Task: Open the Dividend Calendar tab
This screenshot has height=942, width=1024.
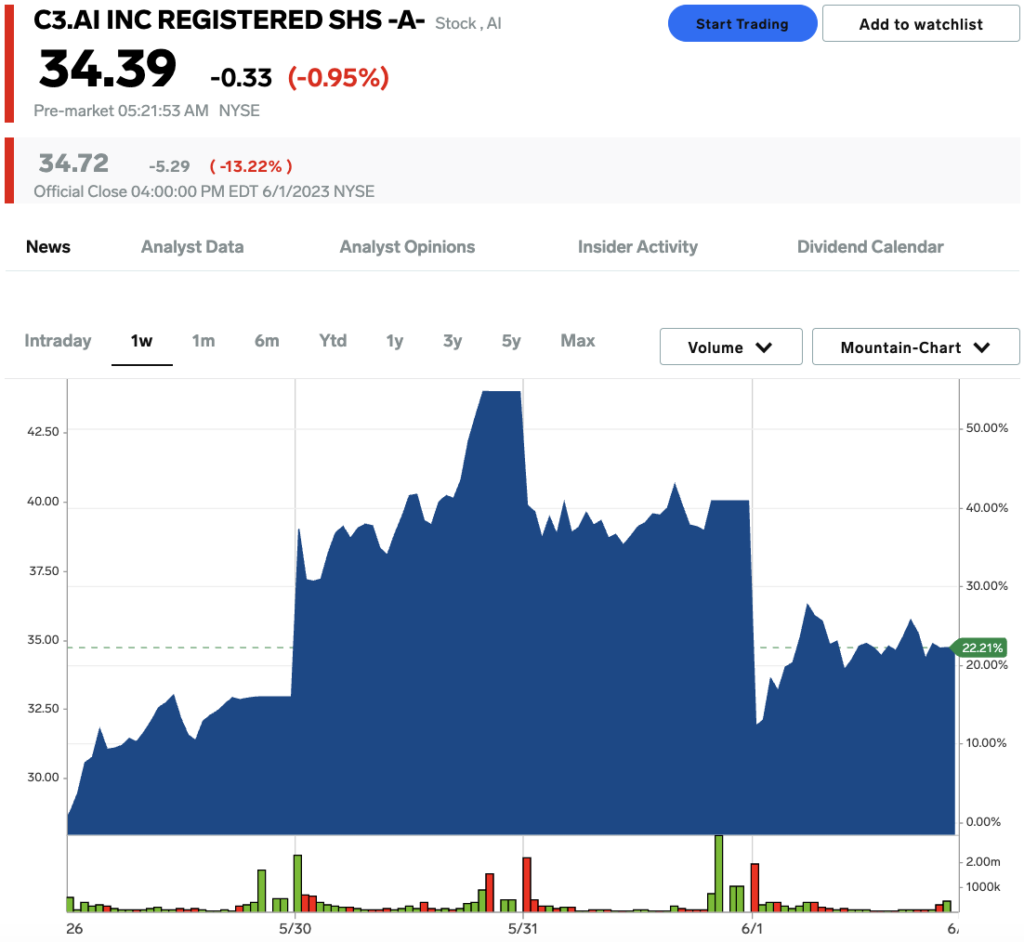Action: [870, 247]
